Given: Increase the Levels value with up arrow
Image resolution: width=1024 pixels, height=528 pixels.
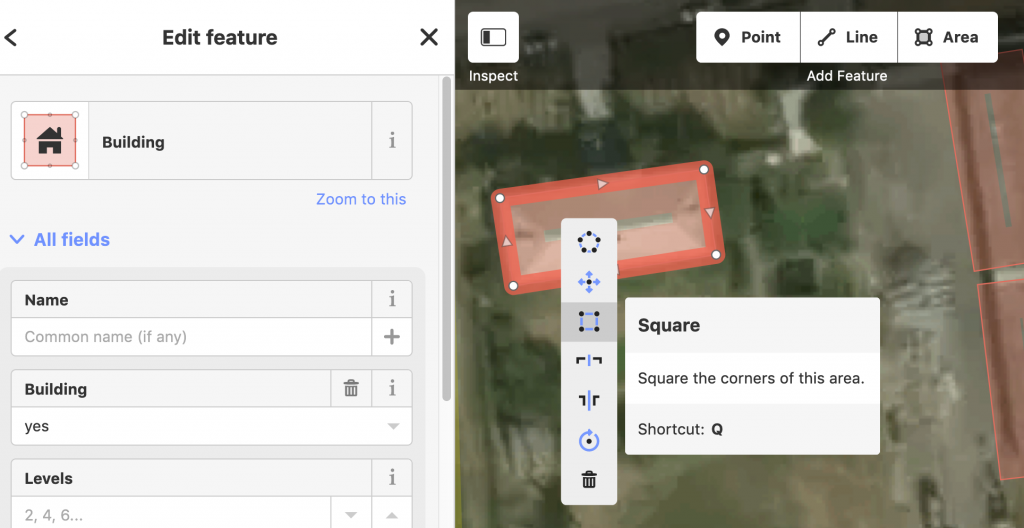Looking at the screenshot, I should tap(392, 515).
